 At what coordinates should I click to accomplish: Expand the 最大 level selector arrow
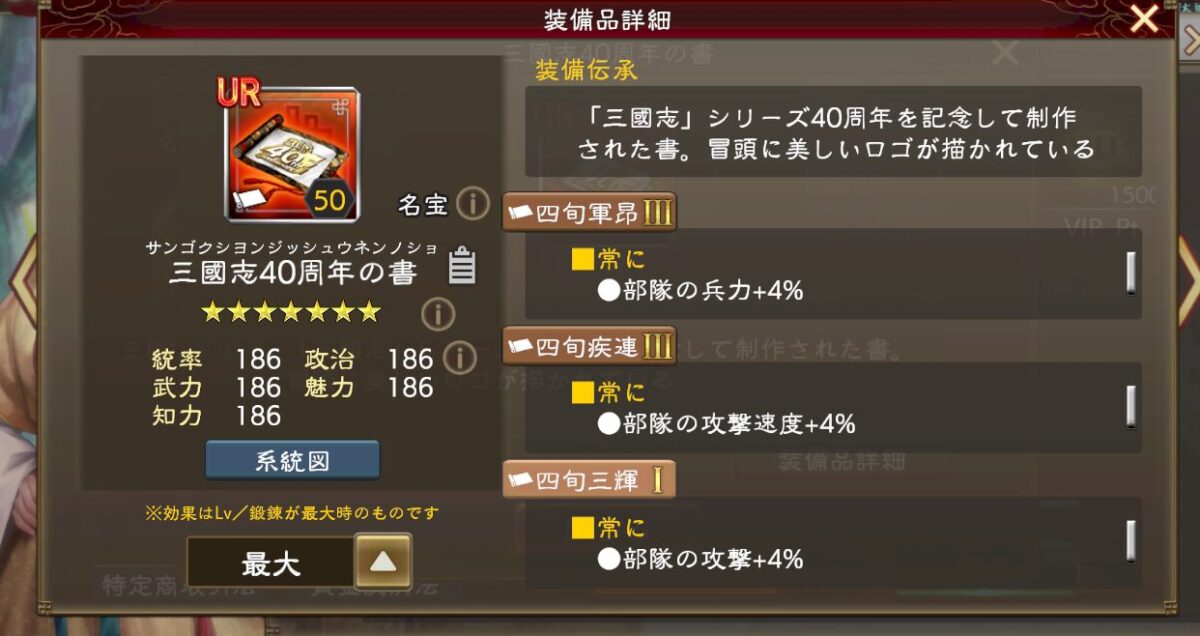(382, 561)
